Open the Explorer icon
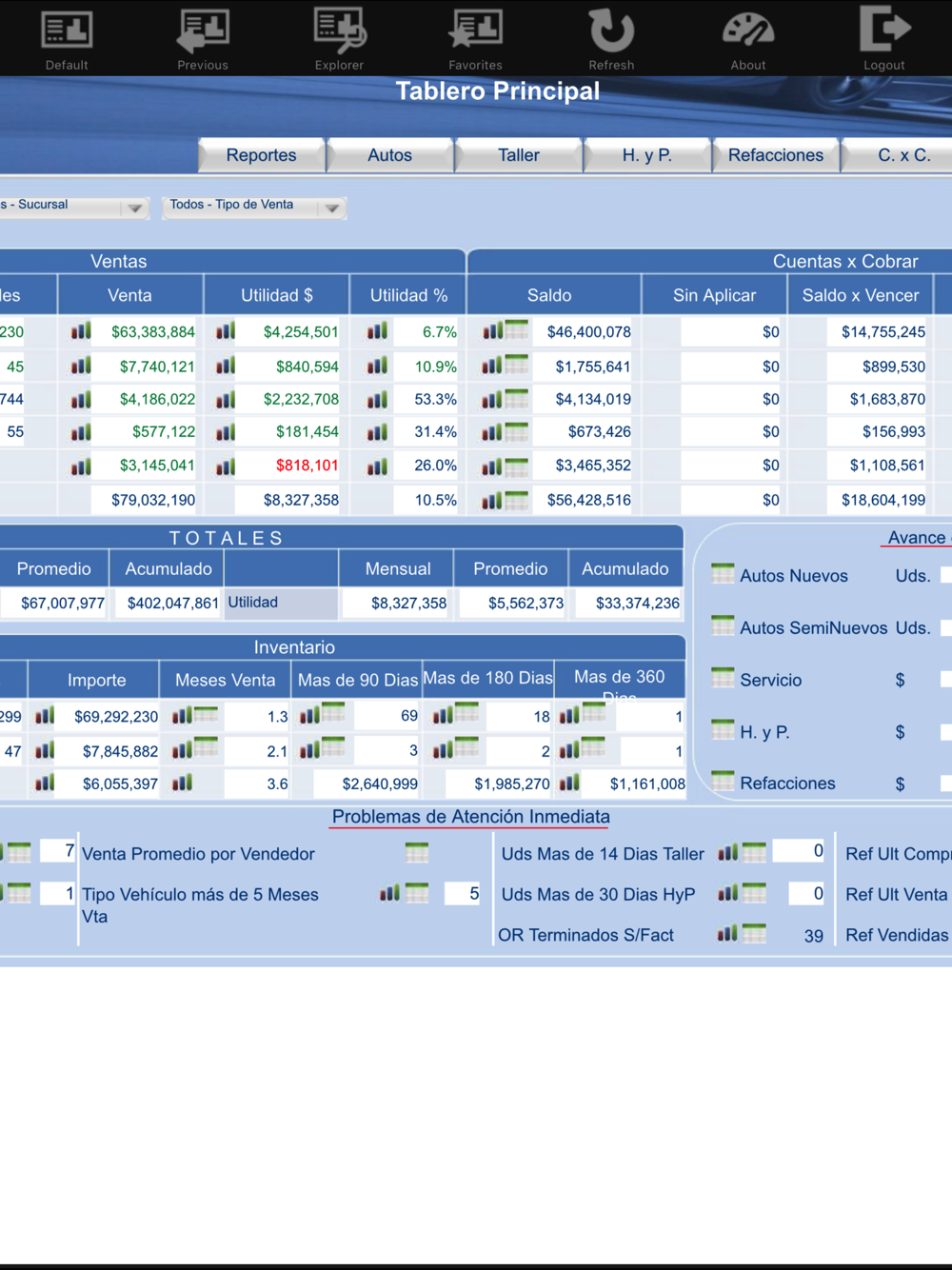The height and width of the screenshot is (1270, 952). (339, 38)
